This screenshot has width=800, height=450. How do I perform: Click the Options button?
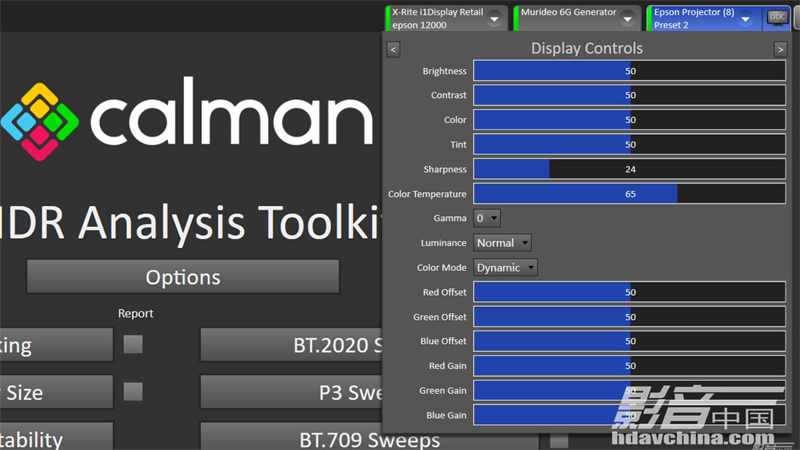tap(183, 277)
